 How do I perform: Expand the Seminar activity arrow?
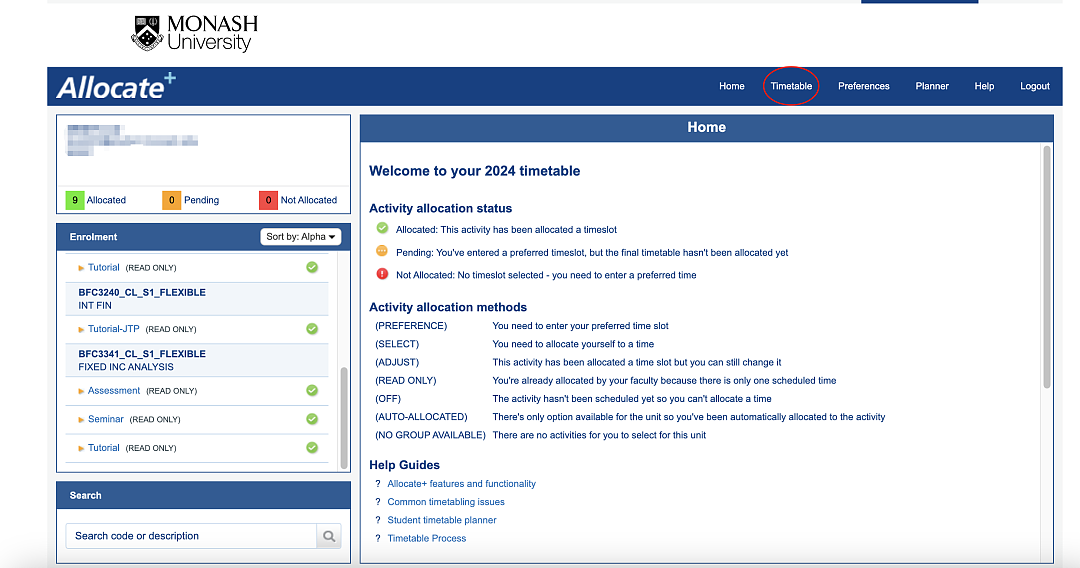click(x=81, y=420)
